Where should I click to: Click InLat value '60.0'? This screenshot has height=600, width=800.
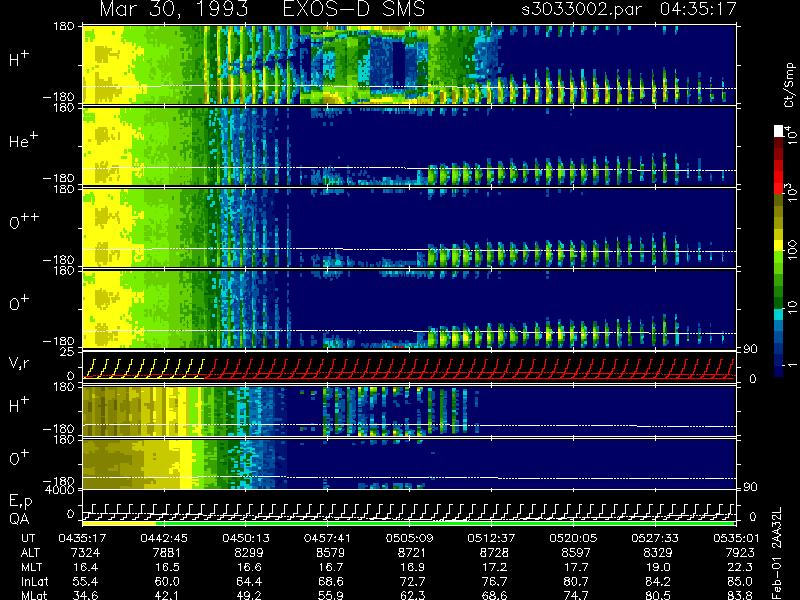(x=167, y=581)
